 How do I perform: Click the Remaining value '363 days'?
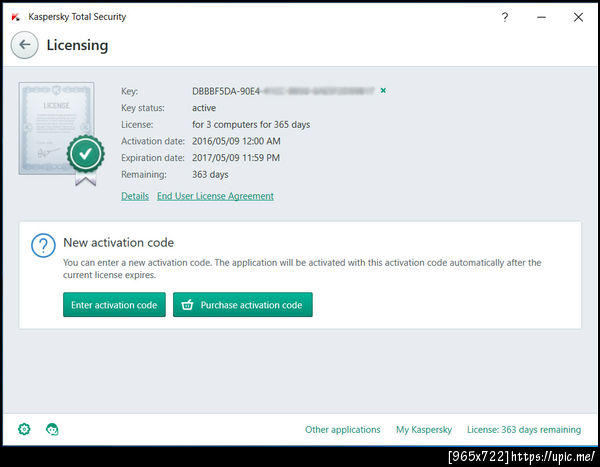point(210,175)
